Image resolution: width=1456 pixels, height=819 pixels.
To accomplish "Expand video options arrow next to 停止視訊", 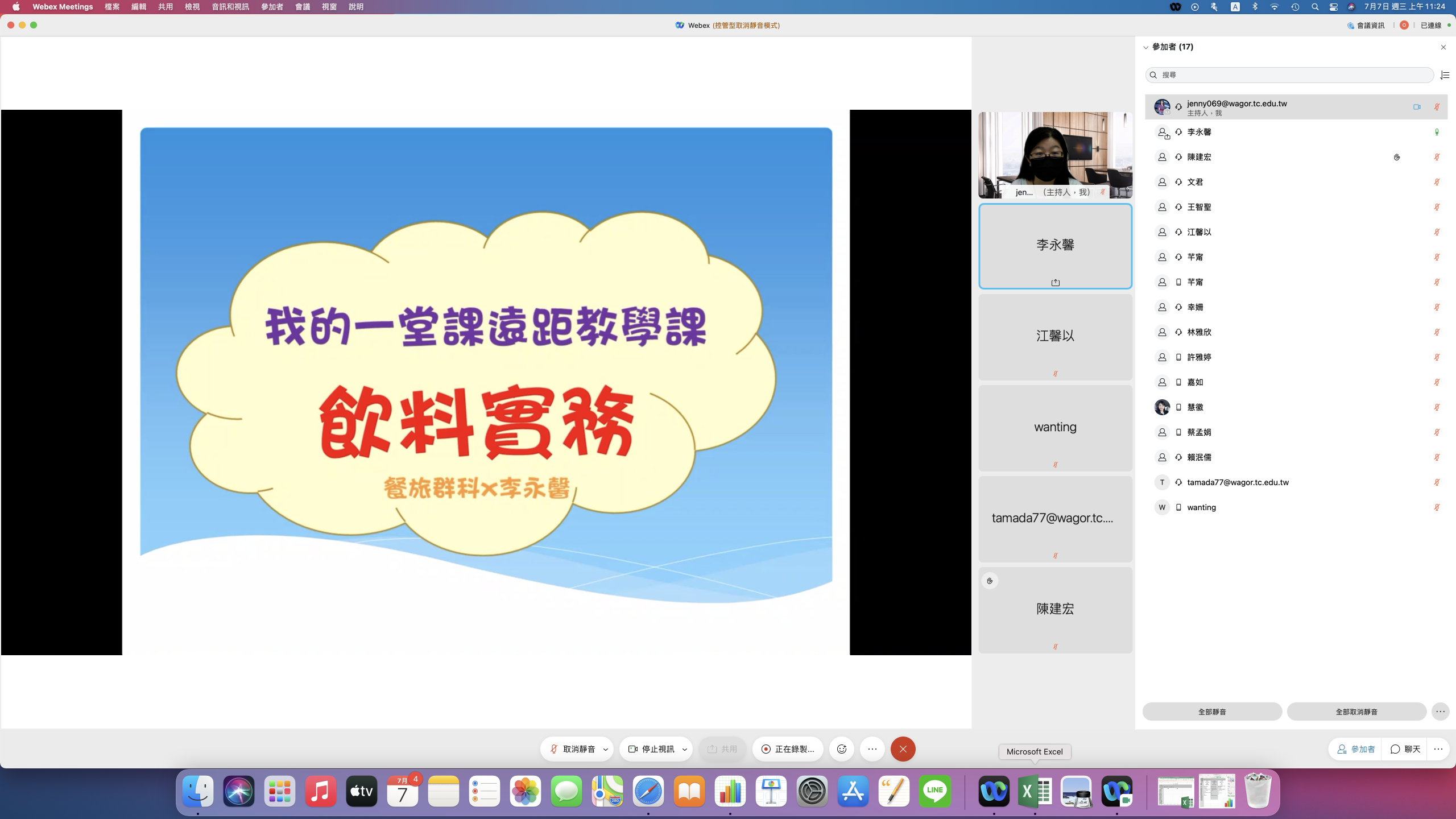I will click(x=685, y=750).
